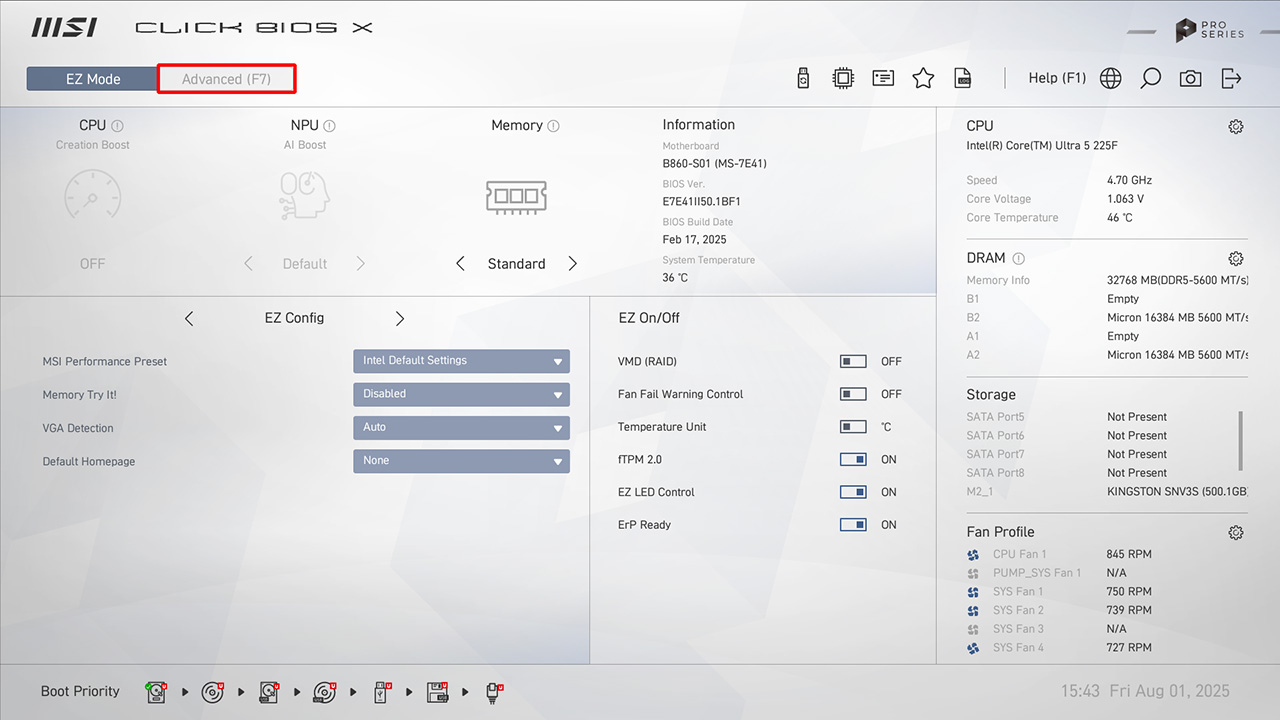
Task: Click the B860-S01 (MS-7E41) motherboard text
Action: pos(714,164)
